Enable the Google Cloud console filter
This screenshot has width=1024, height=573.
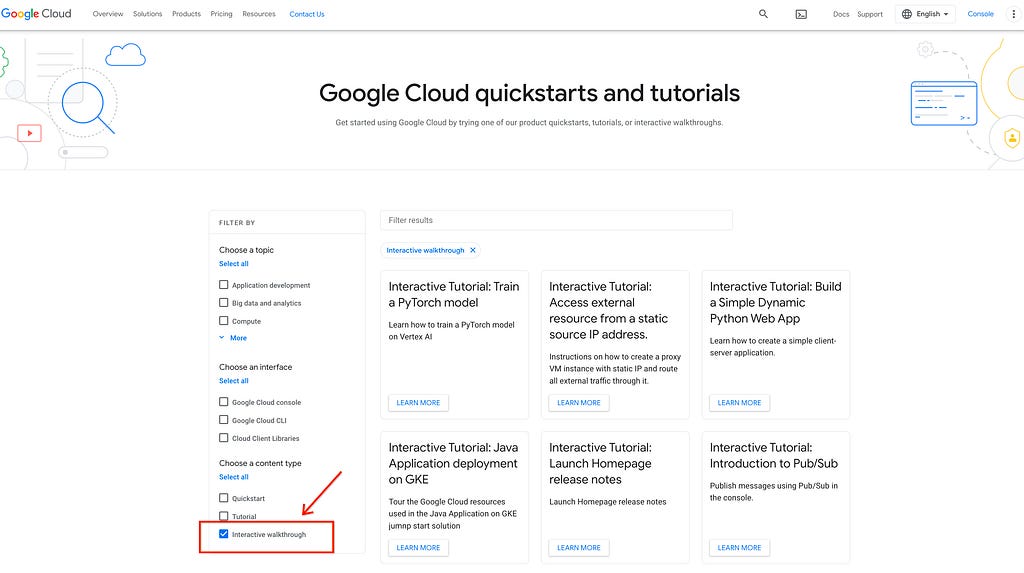pyautogui.click(x=223, y=402)
